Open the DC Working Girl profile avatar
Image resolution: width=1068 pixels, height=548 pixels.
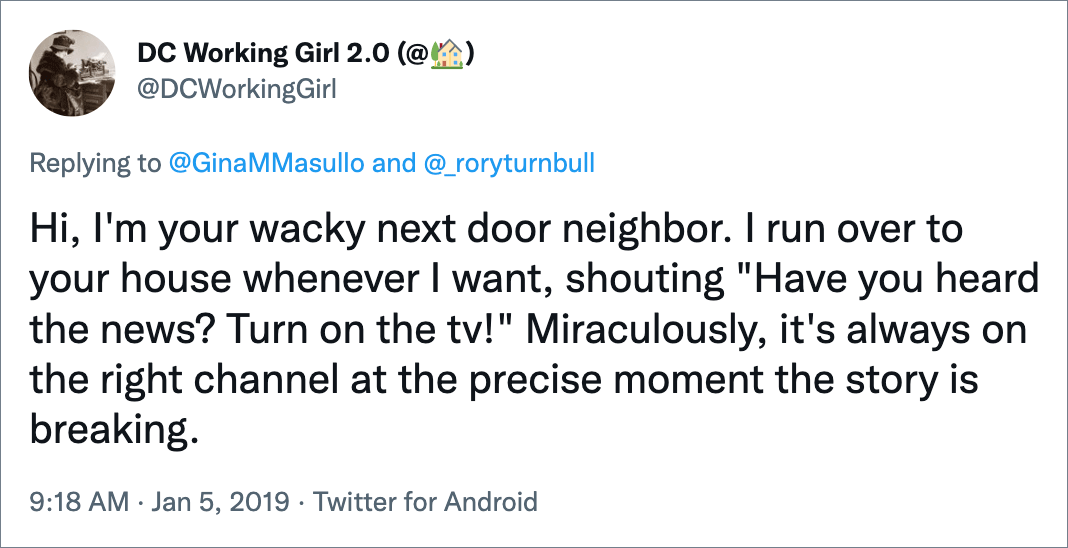(72, 73)
